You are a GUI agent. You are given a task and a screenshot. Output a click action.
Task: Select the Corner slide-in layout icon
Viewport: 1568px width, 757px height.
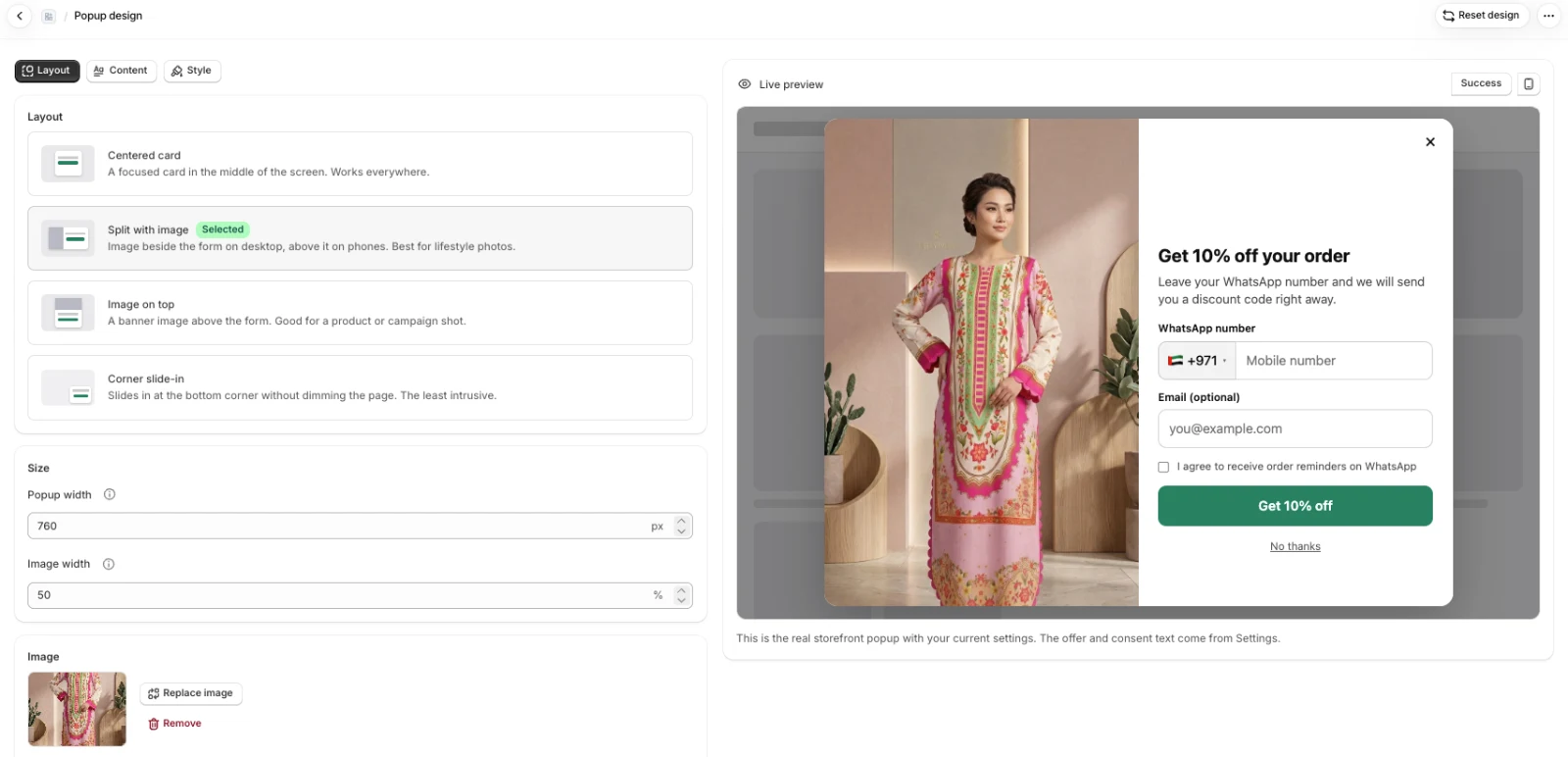[68, 387]
